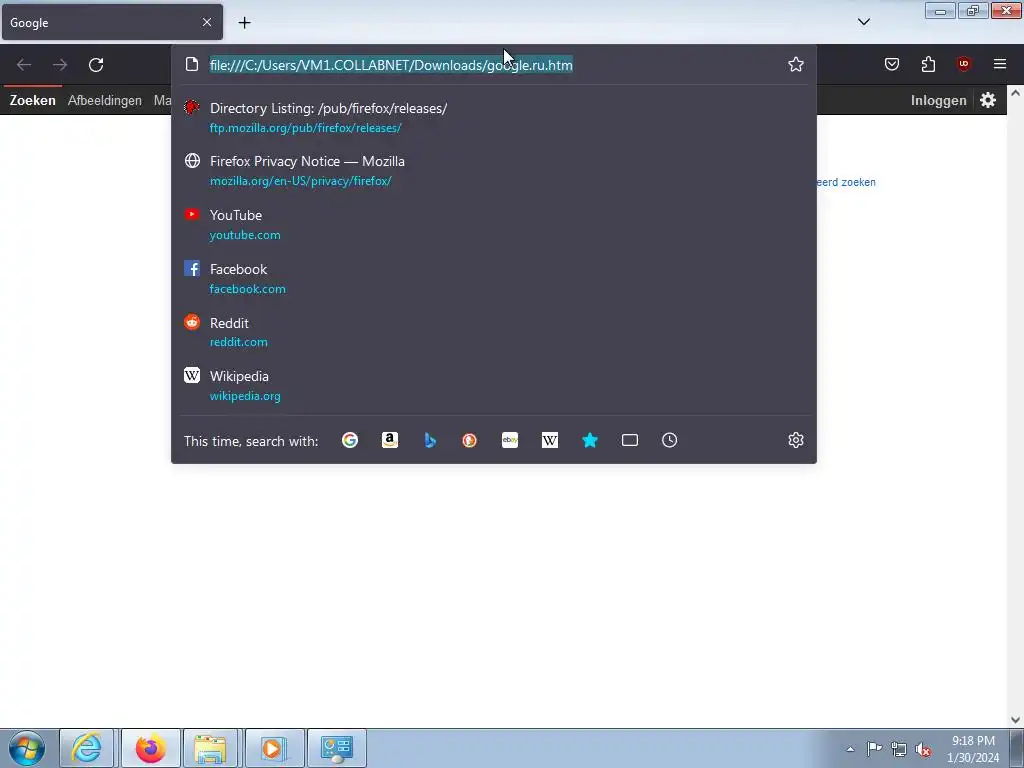Open a new tab with plus button
The height and width of the screenshot is (768, 1024).
click(x=244, y=23)
